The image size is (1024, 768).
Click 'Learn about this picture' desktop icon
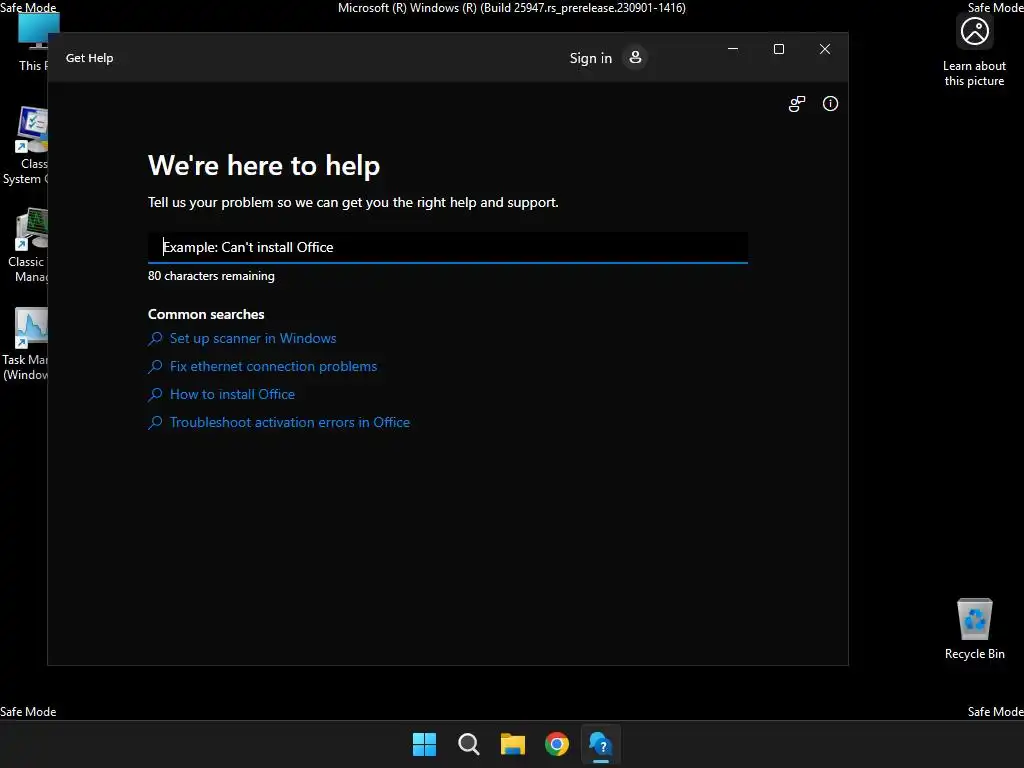click(x=974, y=51)
